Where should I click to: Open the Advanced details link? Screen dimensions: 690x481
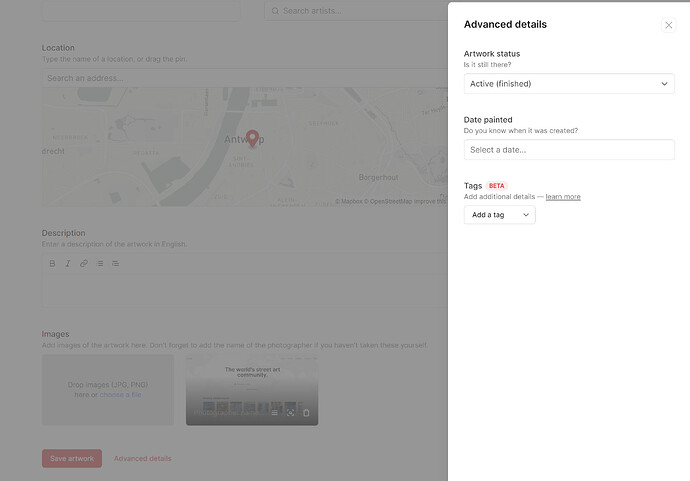pos(143,459)
